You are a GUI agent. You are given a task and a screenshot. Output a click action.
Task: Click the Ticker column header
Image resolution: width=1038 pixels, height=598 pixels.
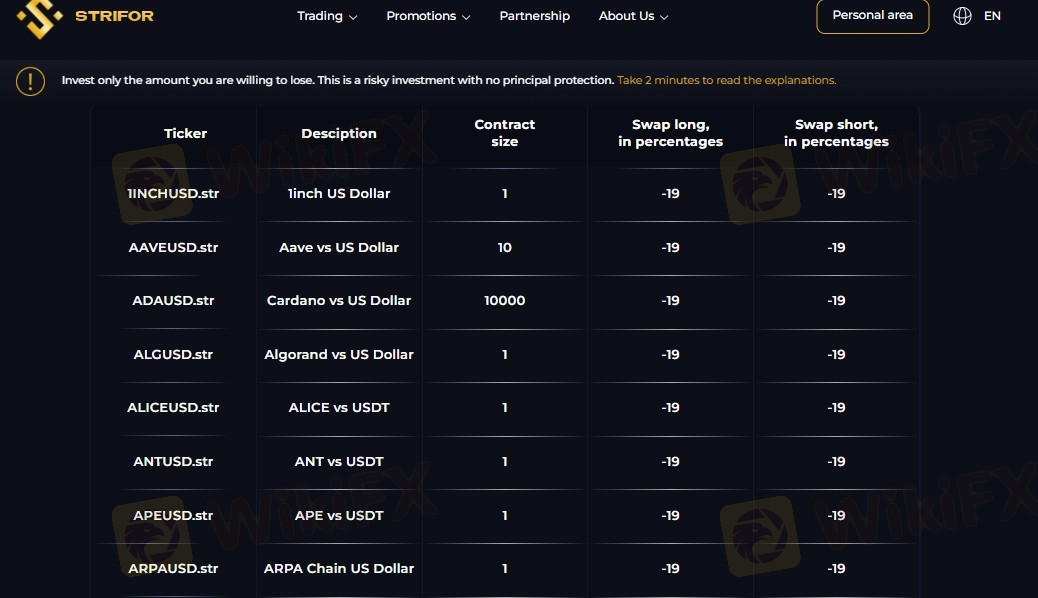click(185, 133)
